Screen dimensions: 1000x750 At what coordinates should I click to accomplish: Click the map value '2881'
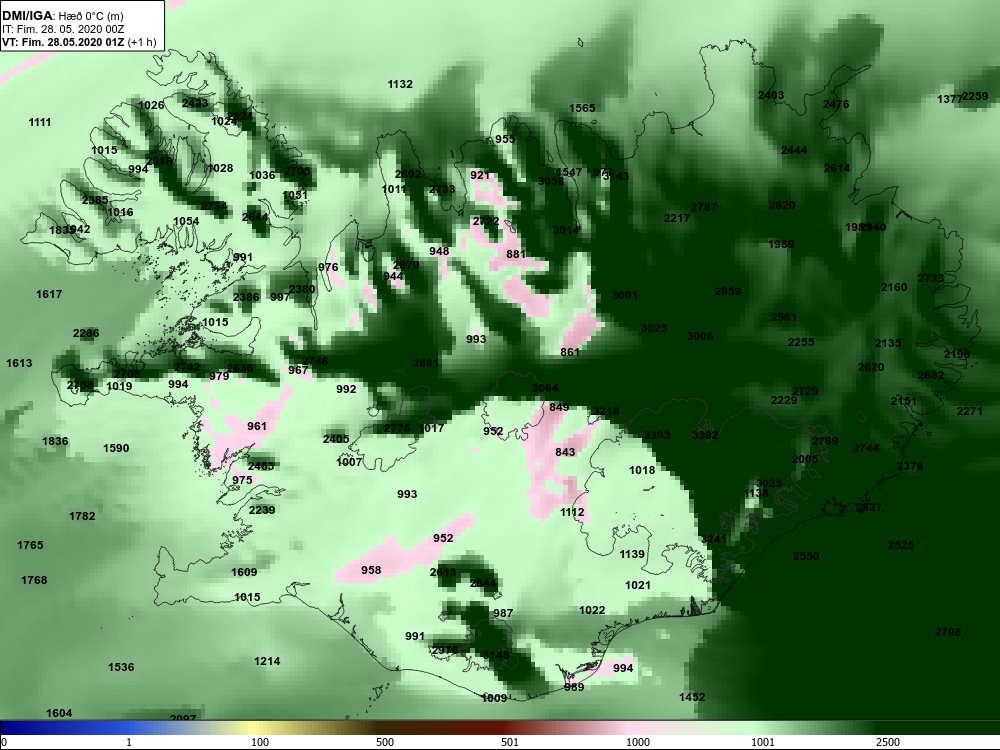click(426, 364)
